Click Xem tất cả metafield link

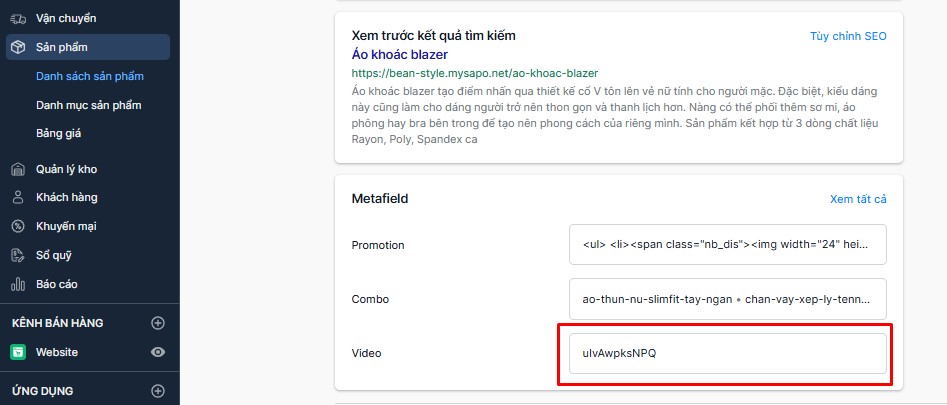(858, 199)
